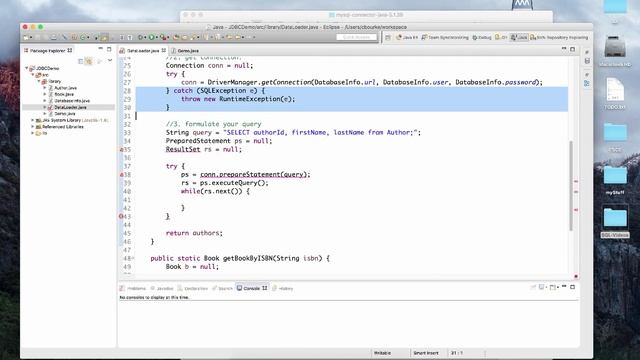640x360 pixels.
Task: Switch to Team Synchronizing perspective
Action: pyautogui.click(x=445, y=37)
